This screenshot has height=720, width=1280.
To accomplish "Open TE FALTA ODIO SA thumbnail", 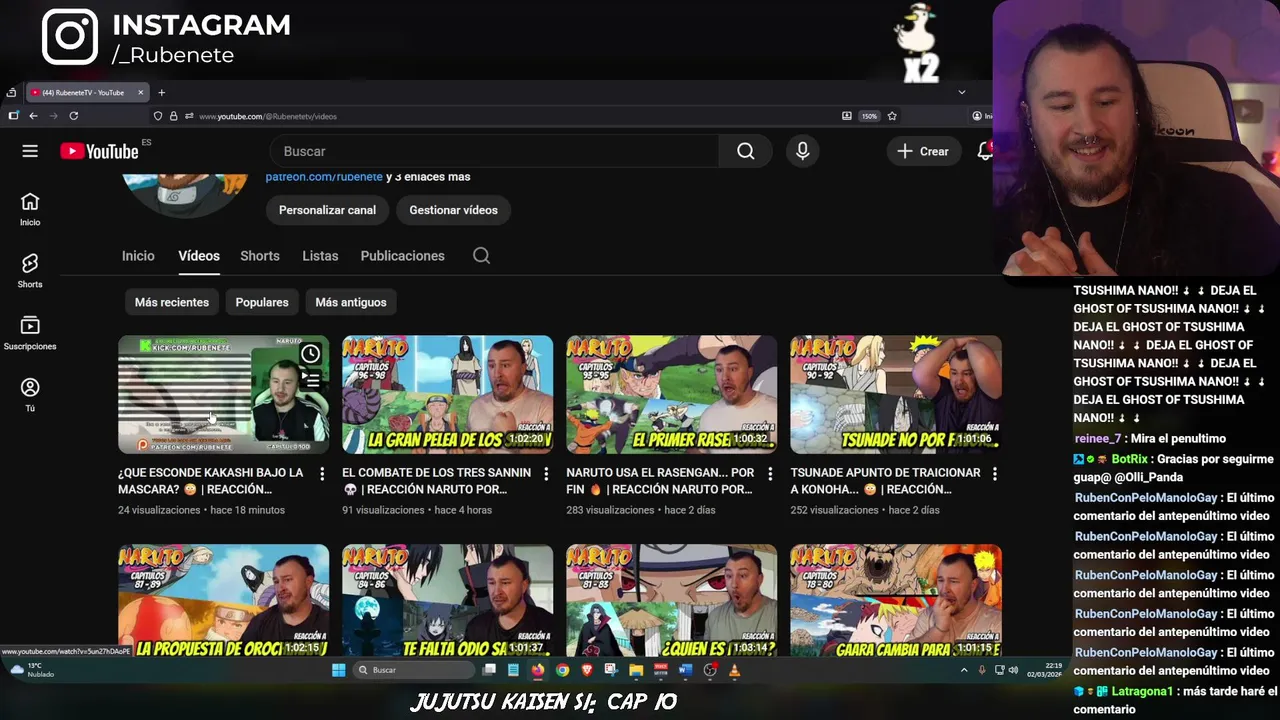I will tap(447, 600).
